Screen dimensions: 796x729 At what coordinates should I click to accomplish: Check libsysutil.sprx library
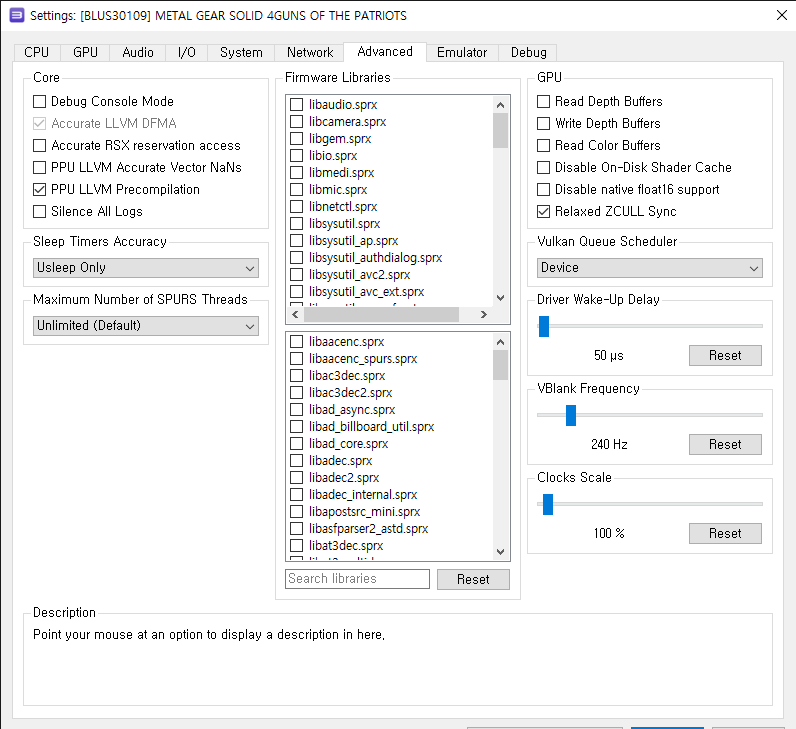click(x=296, y=224)
